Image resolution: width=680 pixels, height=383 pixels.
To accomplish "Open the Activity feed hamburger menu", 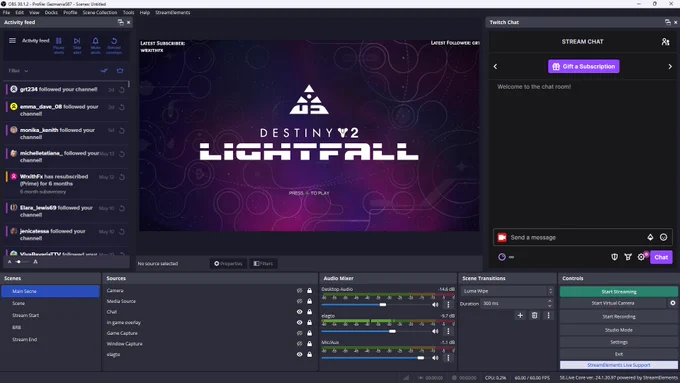I will (x=13, y=41).
